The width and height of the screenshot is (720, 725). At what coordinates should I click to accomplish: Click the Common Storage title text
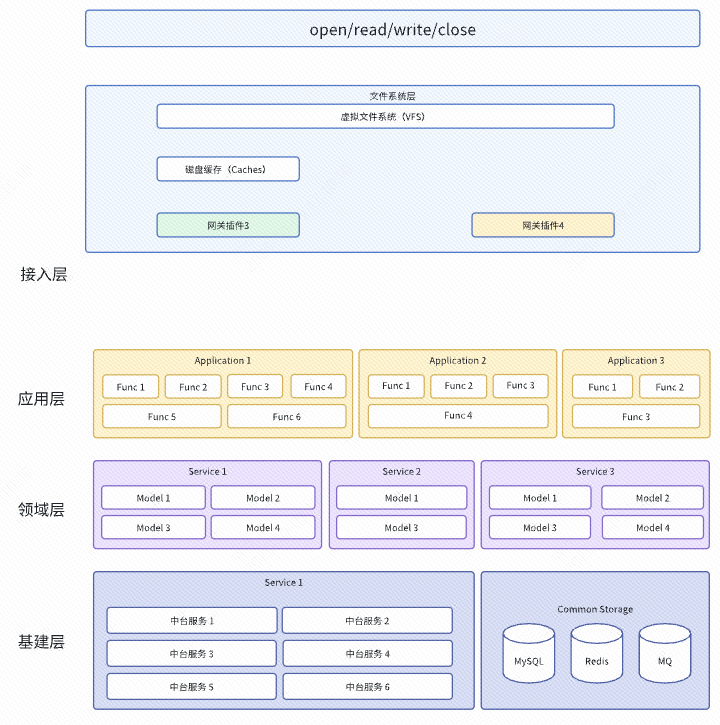coord(595,609)
